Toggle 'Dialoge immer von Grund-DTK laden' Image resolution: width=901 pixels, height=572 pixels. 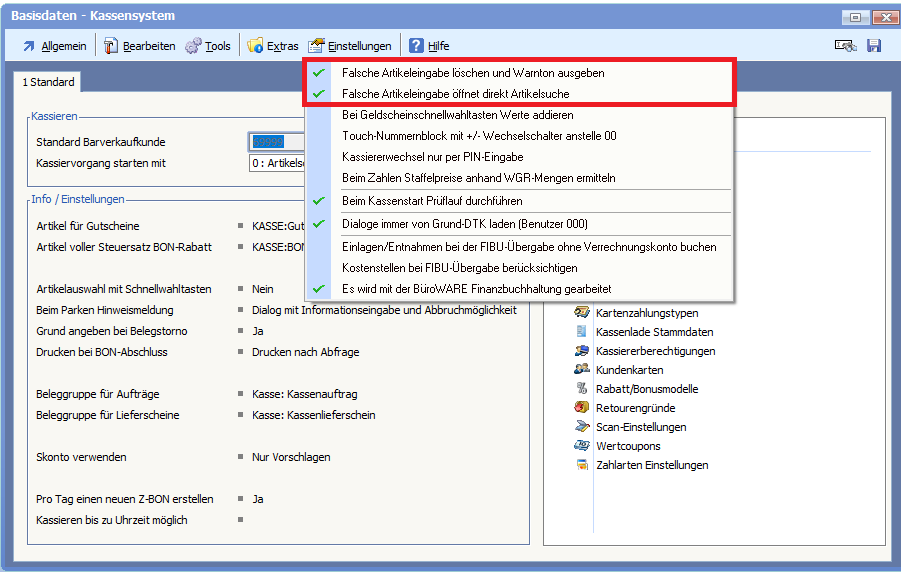click(464, 224)
